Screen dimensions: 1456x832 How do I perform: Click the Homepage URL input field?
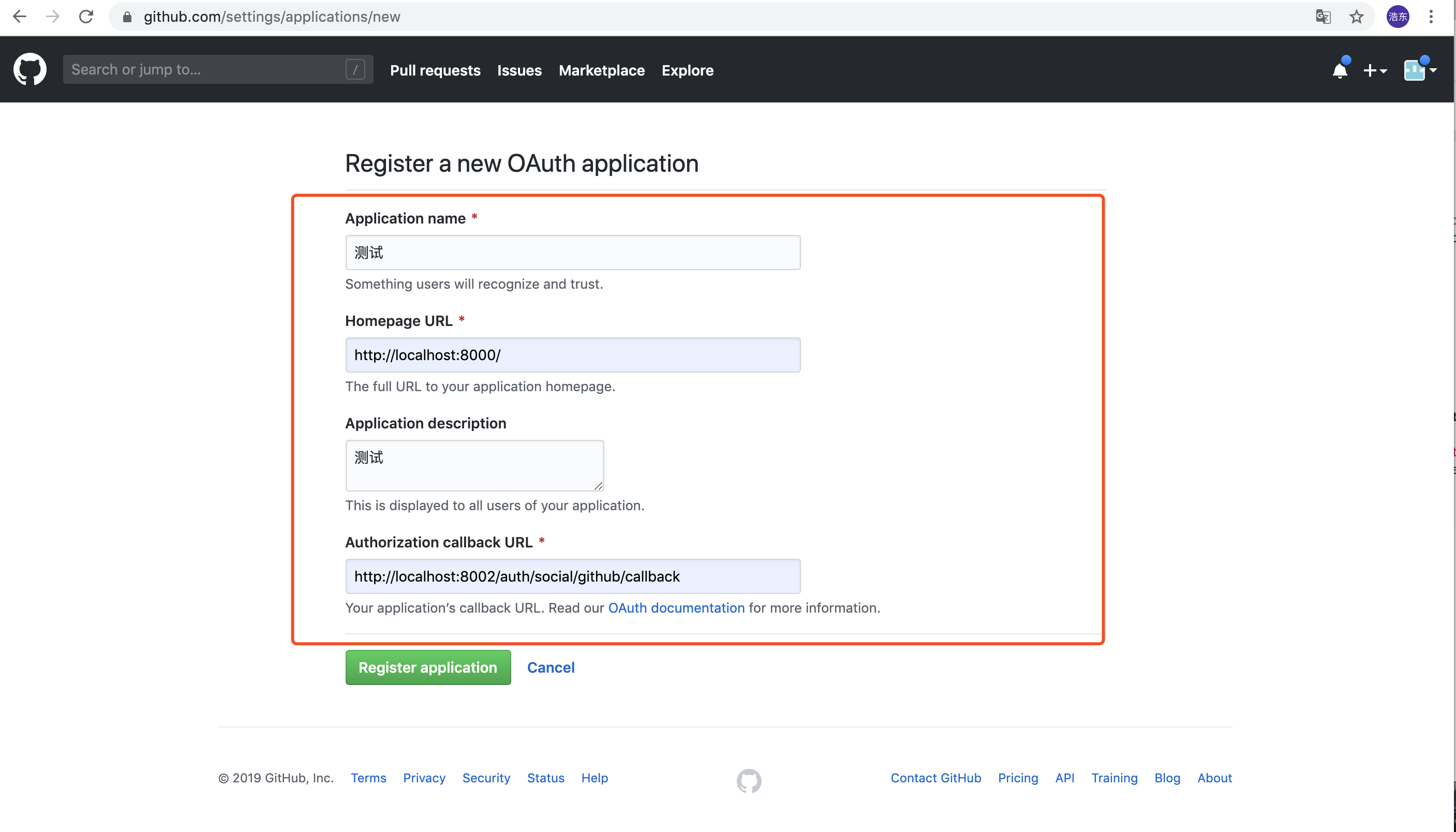tap(573, 355)
